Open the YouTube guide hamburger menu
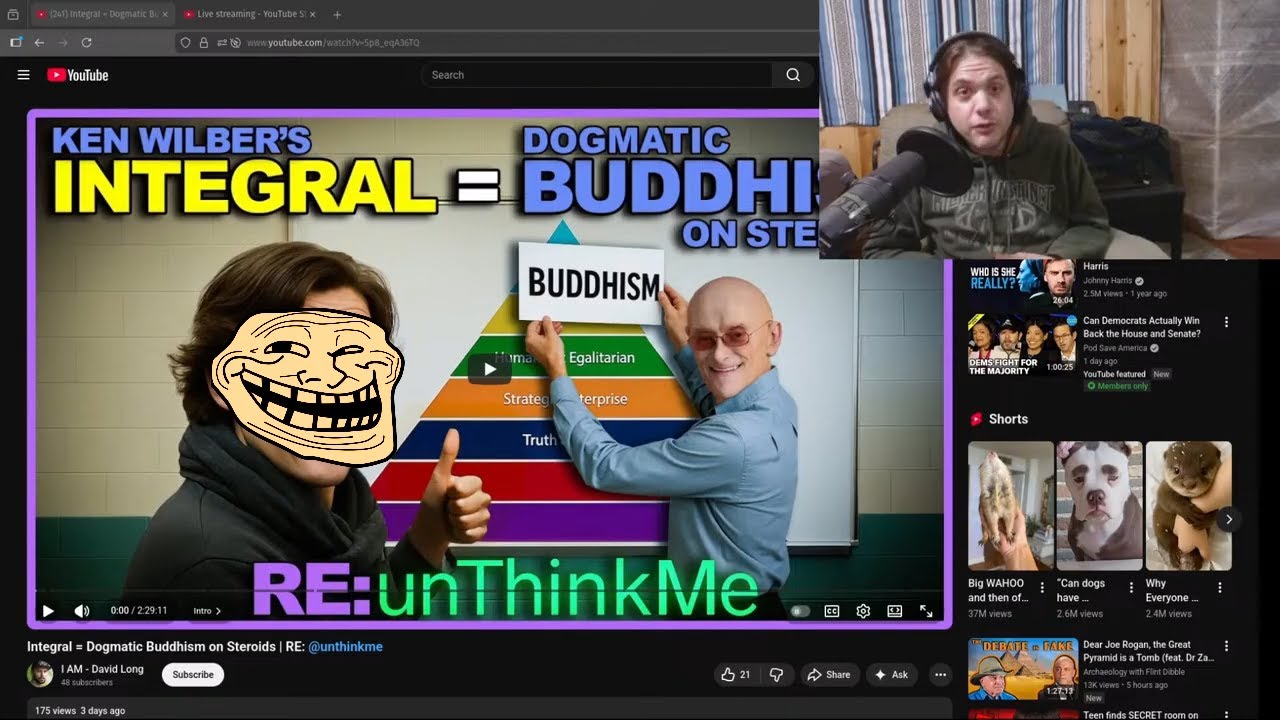1280x720 pixels. point(23,75)
